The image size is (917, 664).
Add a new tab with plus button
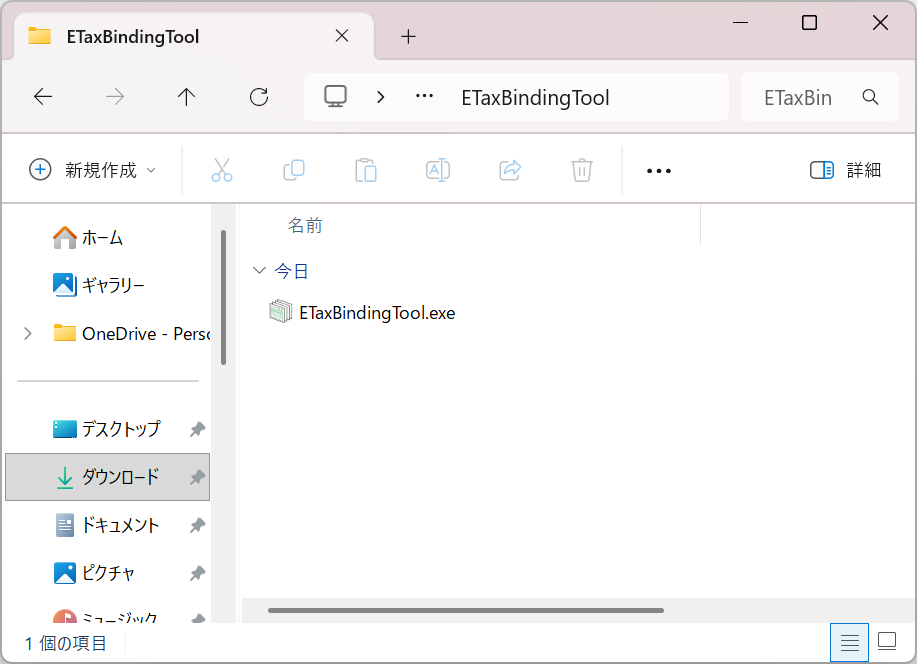tap(408, 37)
